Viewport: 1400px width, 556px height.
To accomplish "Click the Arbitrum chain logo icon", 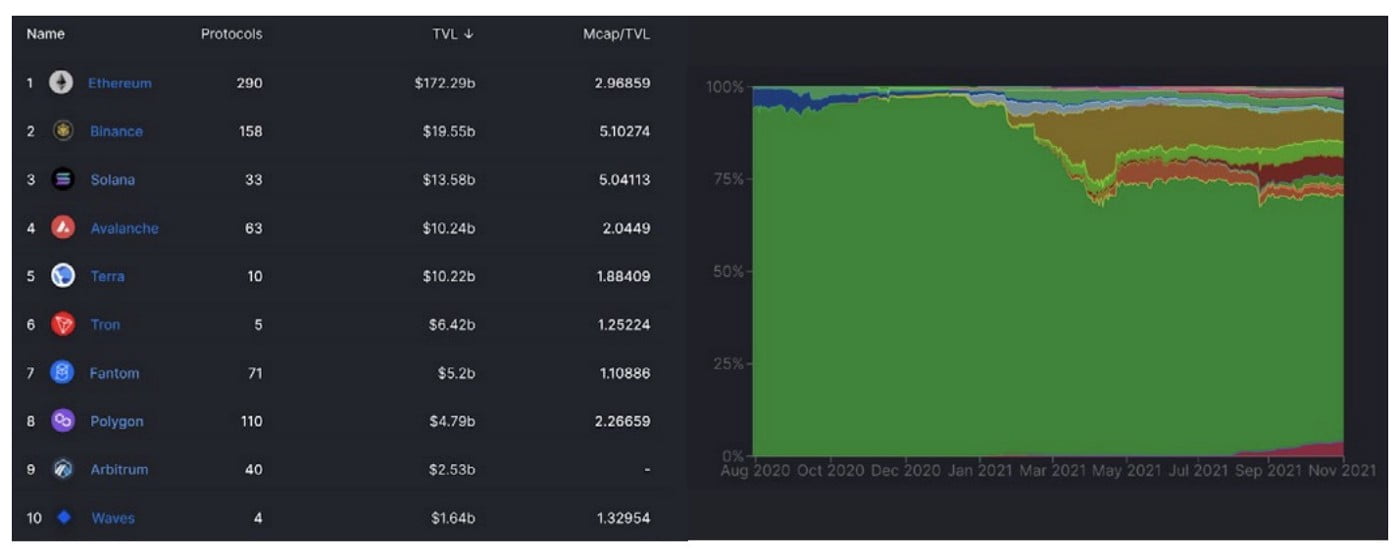I will 63,469.
